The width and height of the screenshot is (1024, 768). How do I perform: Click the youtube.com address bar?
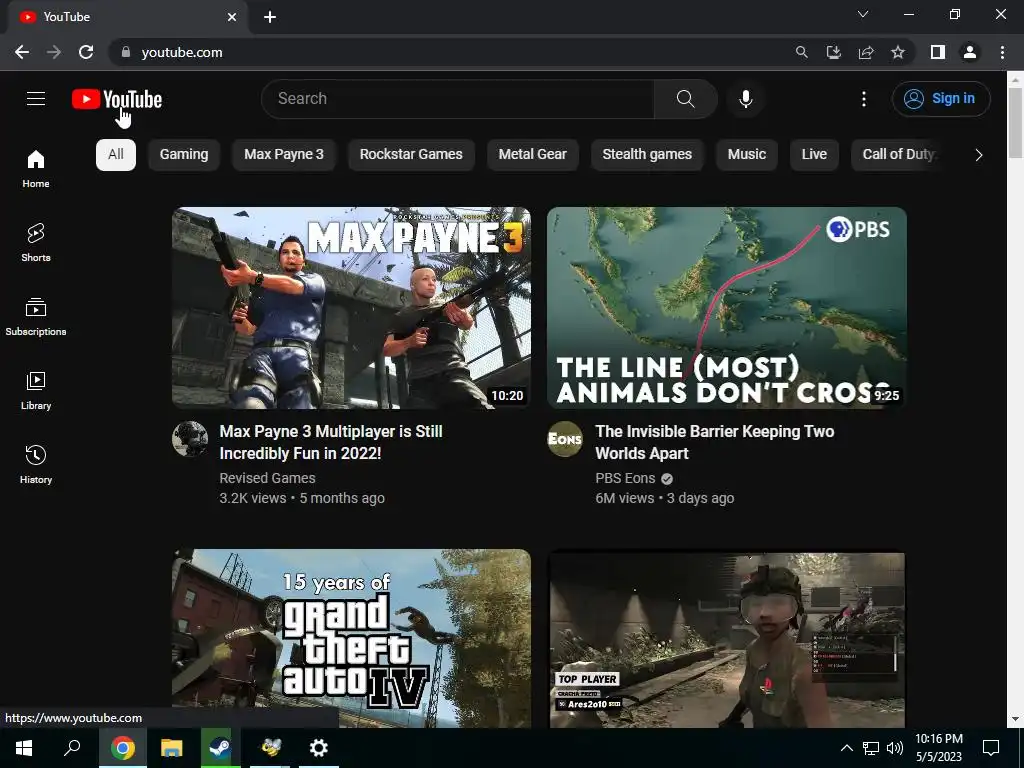pyautogui.click(x=451, y=52)
